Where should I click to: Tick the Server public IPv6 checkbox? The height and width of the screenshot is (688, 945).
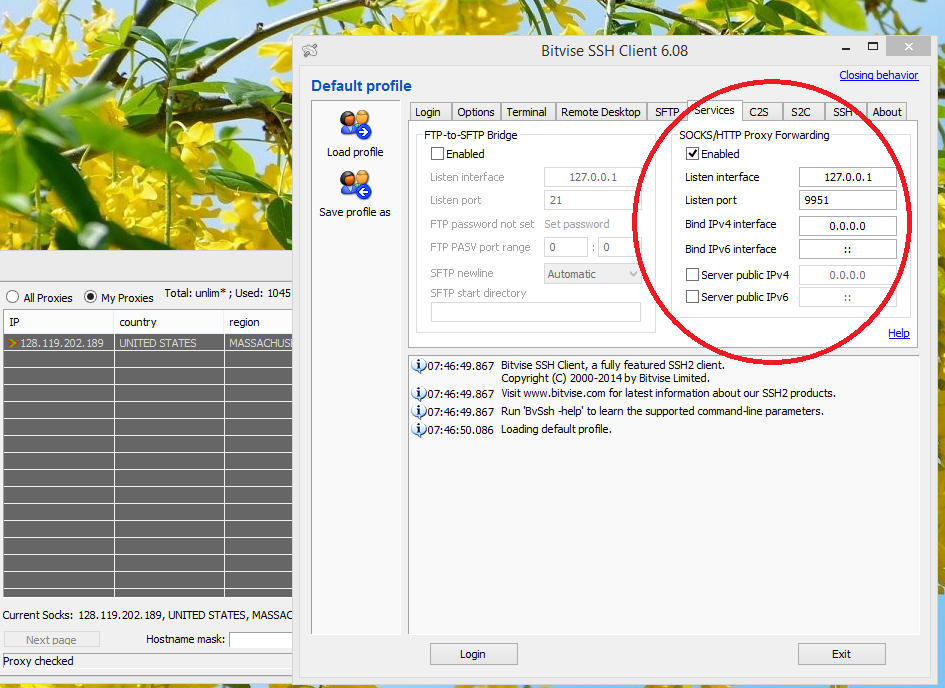click(x=692, y=297)
